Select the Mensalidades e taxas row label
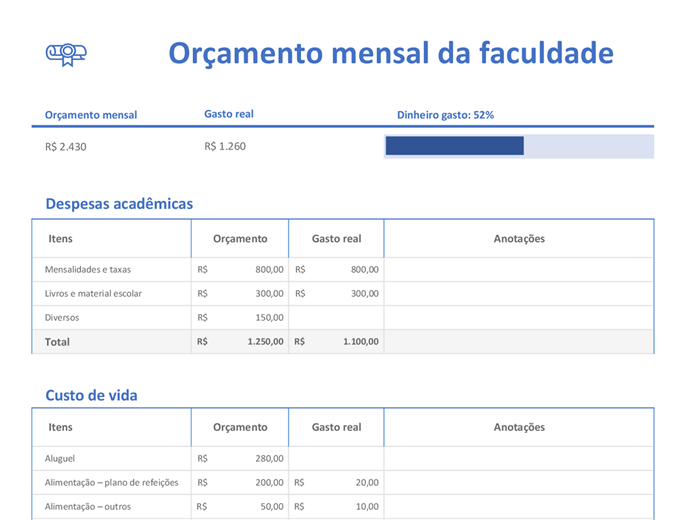The width and height of the screenshot is (675, 520). 88,269
